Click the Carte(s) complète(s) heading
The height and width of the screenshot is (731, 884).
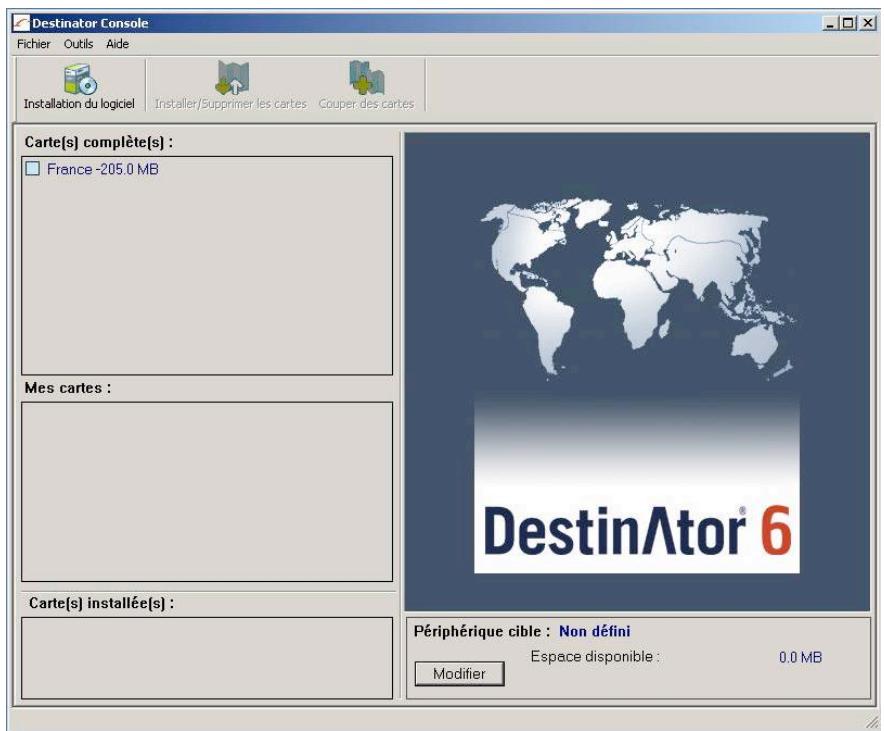(99, 142)
